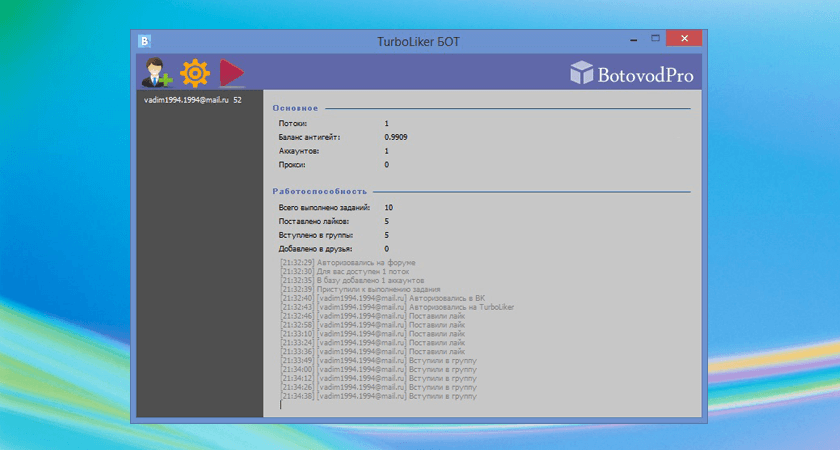This screenshot has width=840, height=450.
Task: Click the 21:32:39 Приступили к выполнению задания line
Action: pyautogui.click(x=360, y=289)
